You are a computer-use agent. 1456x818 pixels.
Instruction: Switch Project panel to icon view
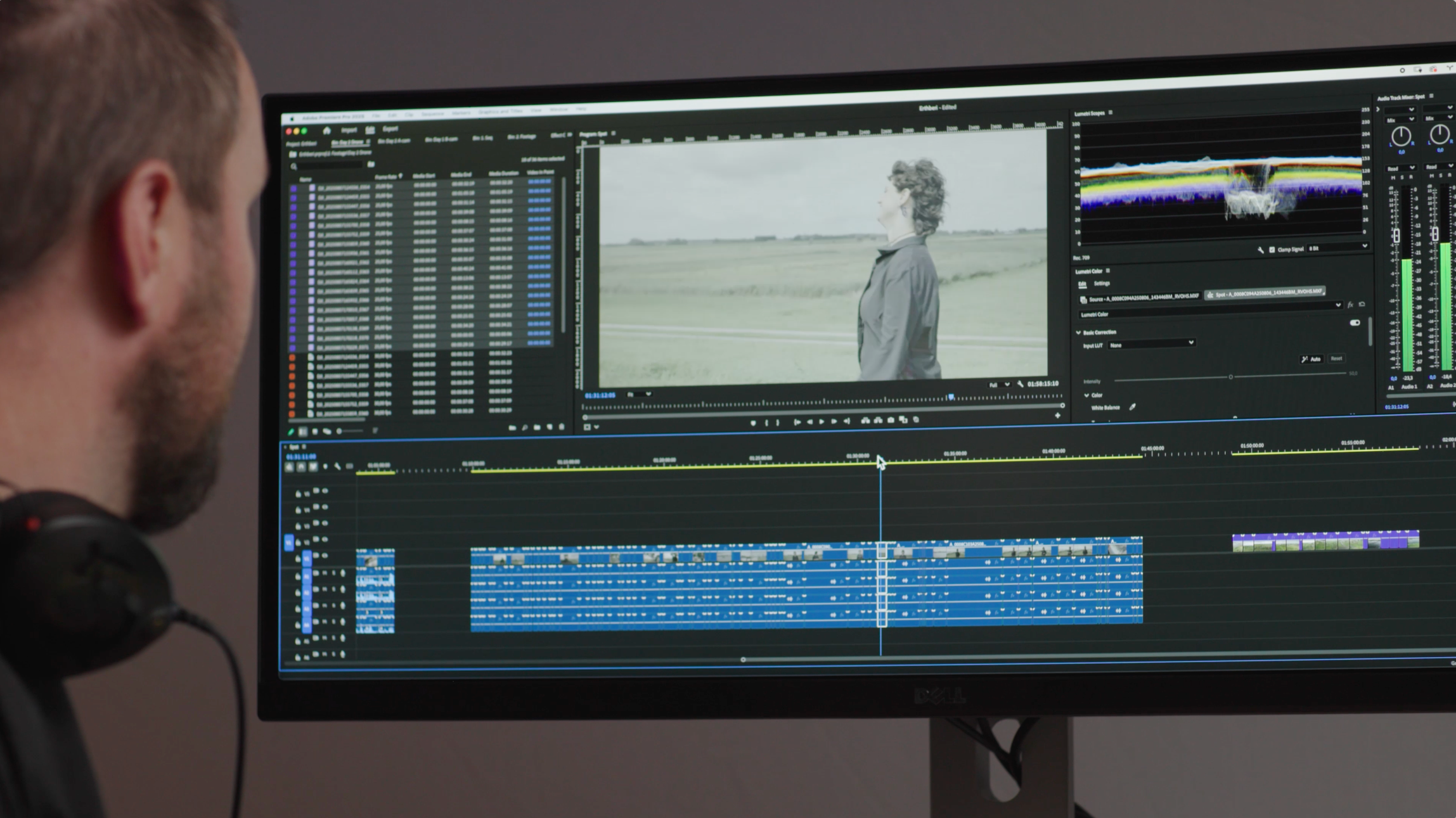pos(315,431)
